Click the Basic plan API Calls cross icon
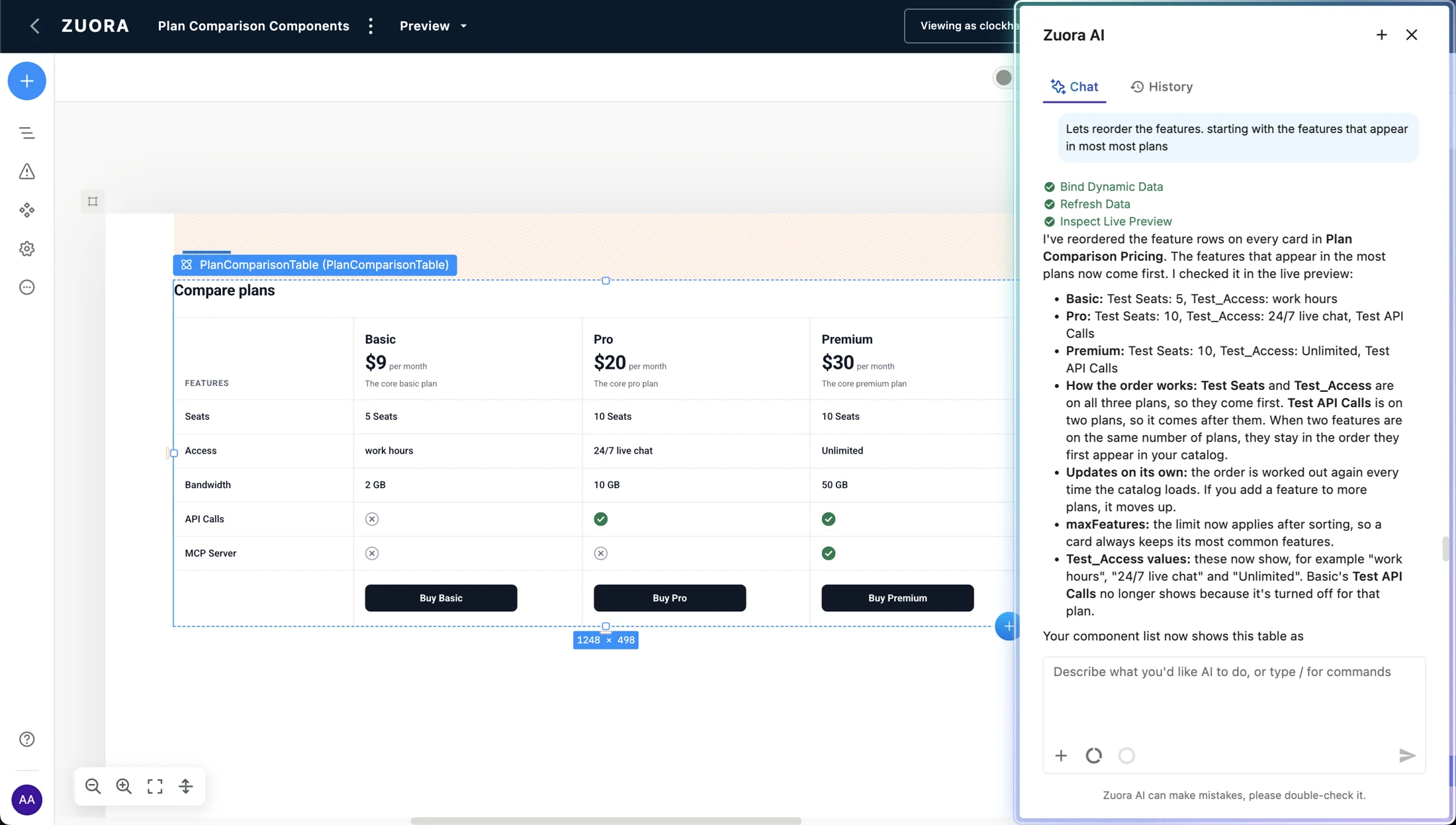The height and width of the screenshot is (825, 1456). pyautogui.click(x=372, y=519)
